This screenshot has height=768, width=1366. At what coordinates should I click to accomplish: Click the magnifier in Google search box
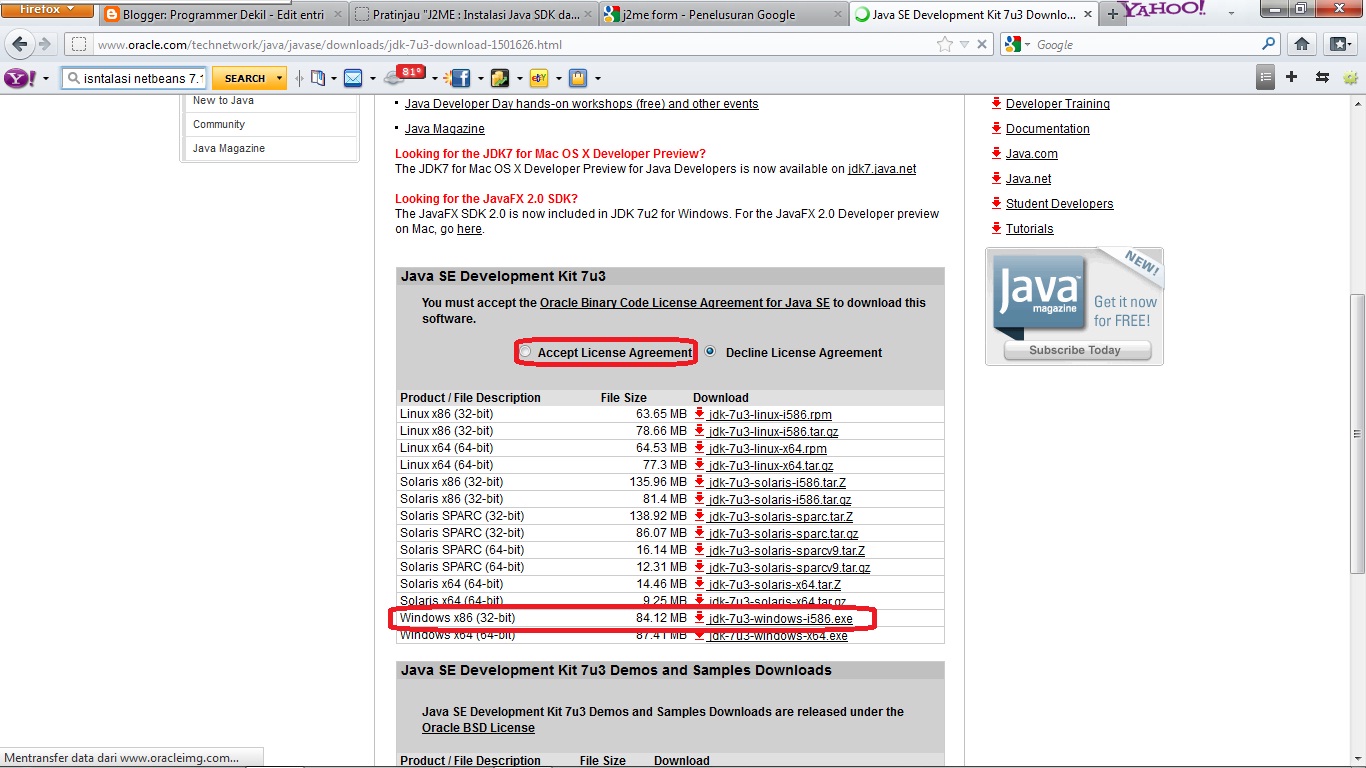[x=1268, y=44]
